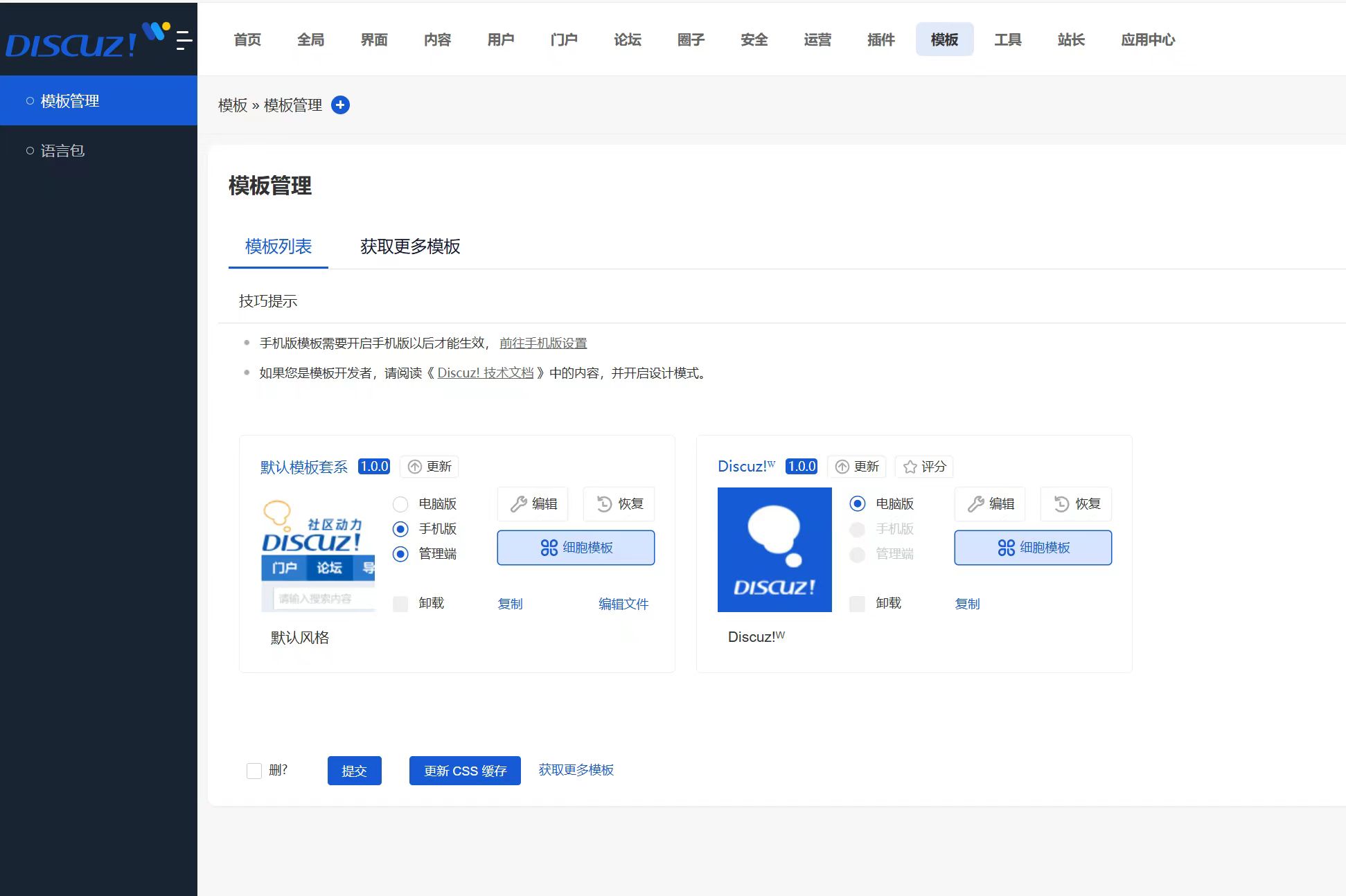Select 管理端 radio in 默认模板套系 card
1346x896 pixels.
400,554
